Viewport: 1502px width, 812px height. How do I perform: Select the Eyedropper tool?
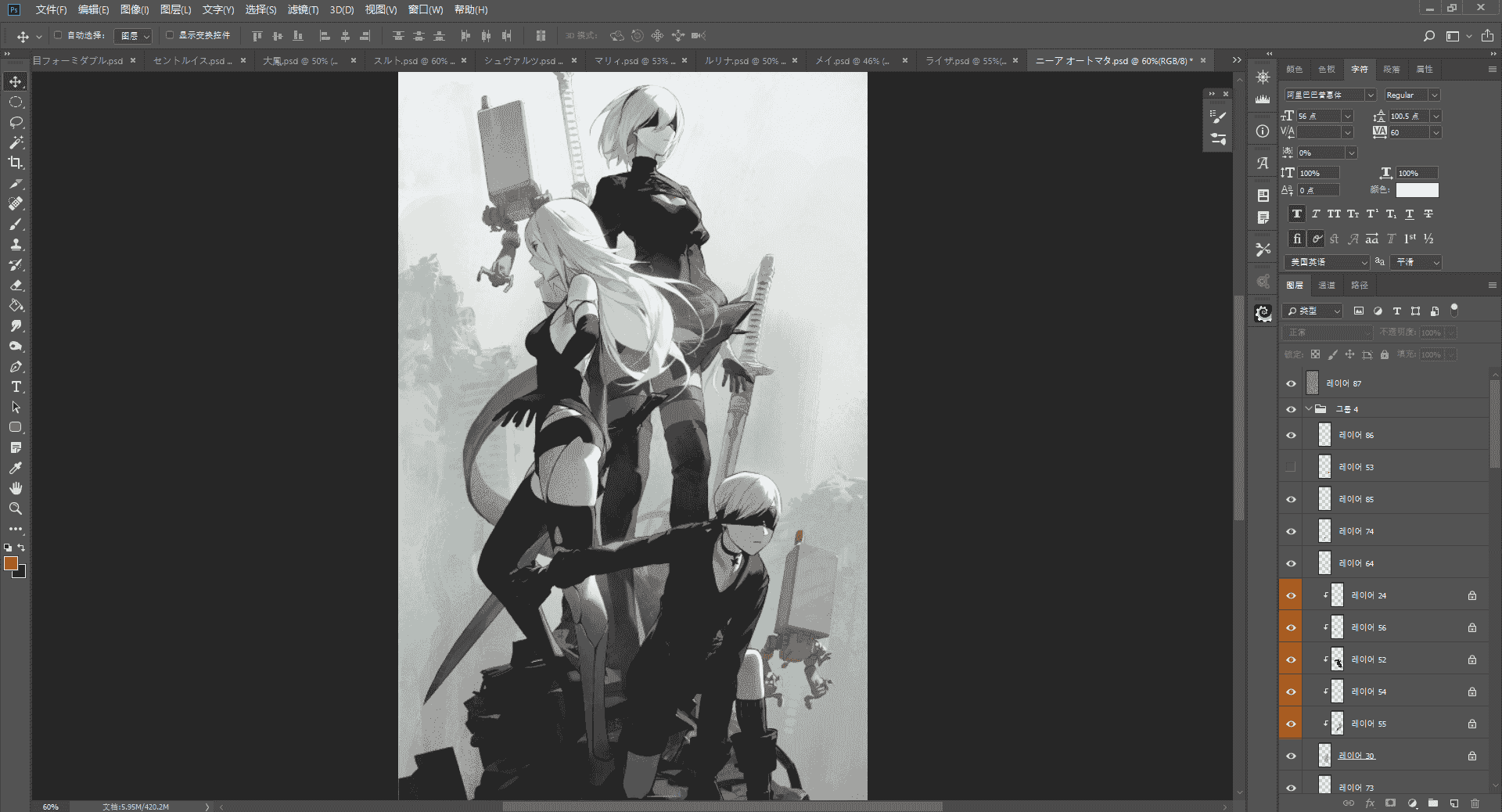pos(16,469)
